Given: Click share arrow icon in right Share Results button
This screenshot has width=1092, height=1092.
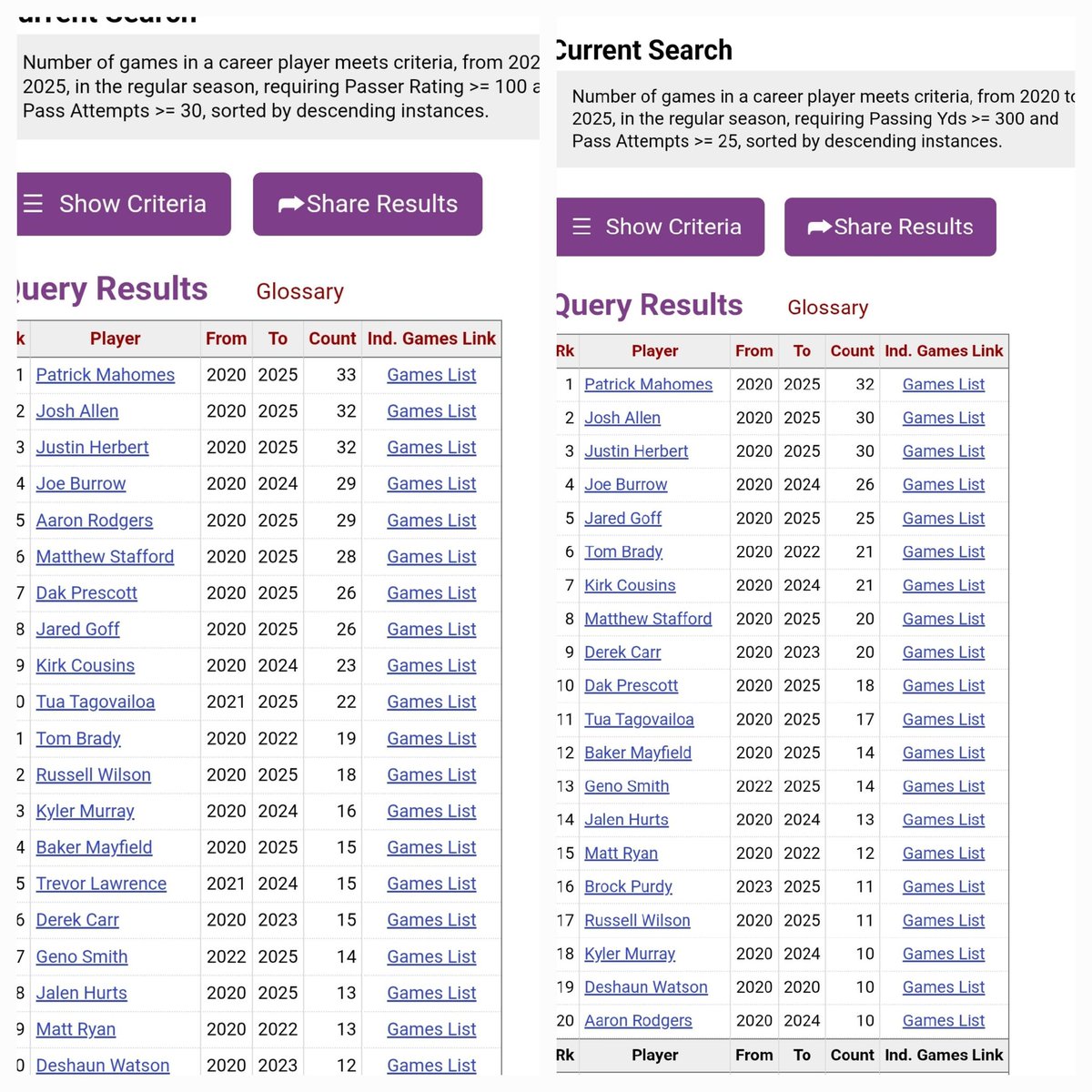Looking at the screenshot, I should (x=820, y=227).
